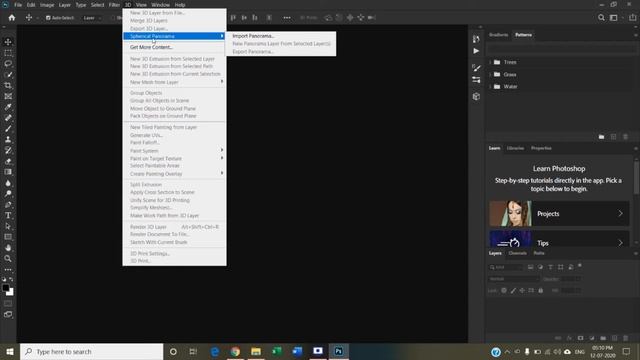Click the three-dots more options in options bar

tap(287, 18)
